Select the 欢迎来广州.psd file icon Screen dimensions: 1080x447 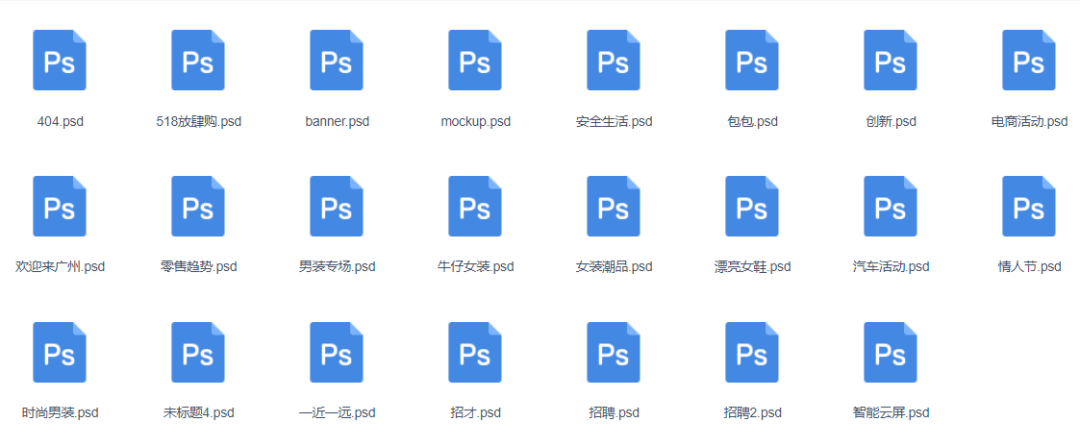tap(60, 206)
